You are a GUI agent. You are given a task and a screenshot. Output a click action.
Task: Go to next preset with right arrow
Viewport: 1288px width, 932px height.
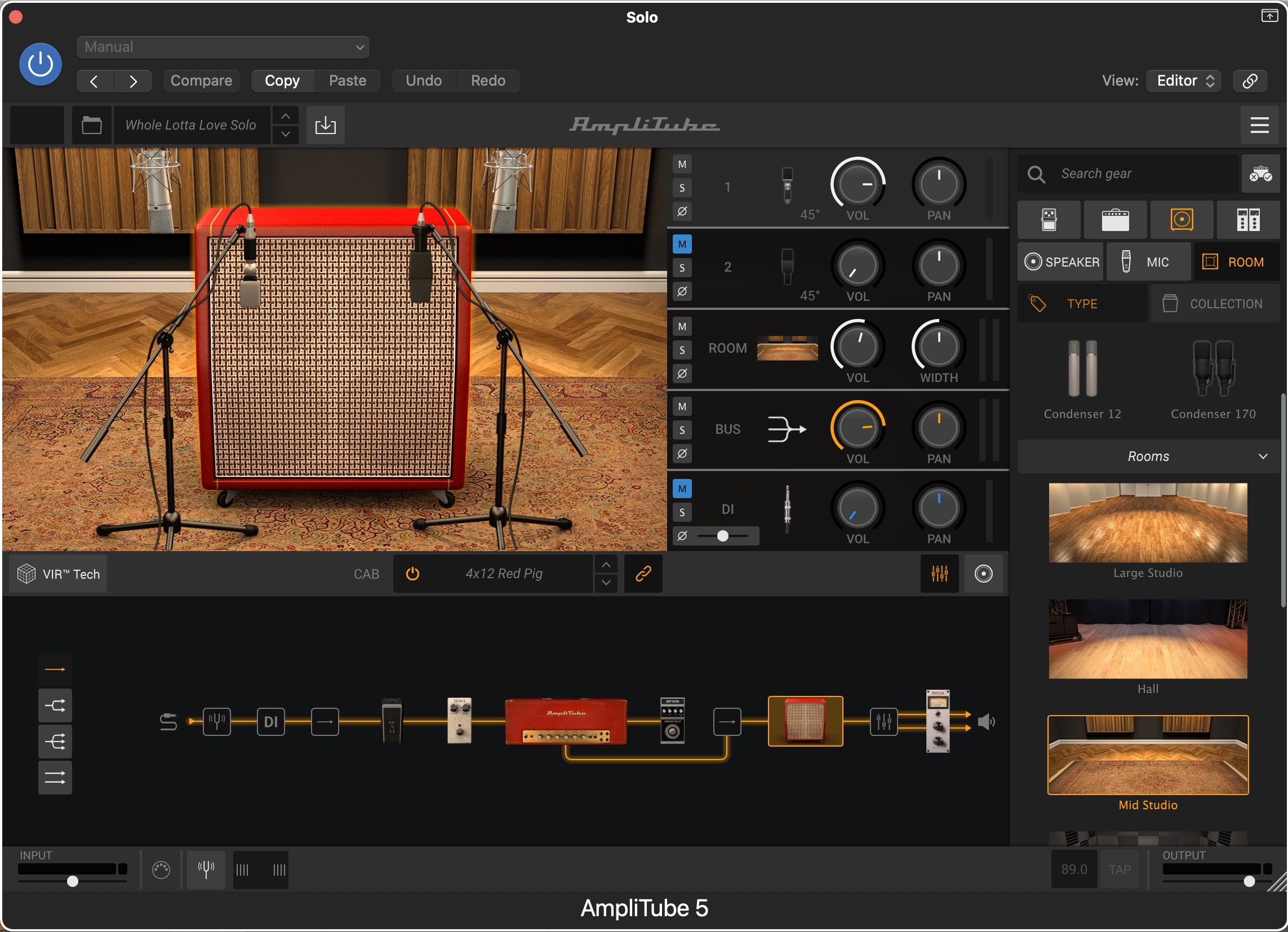133,81
